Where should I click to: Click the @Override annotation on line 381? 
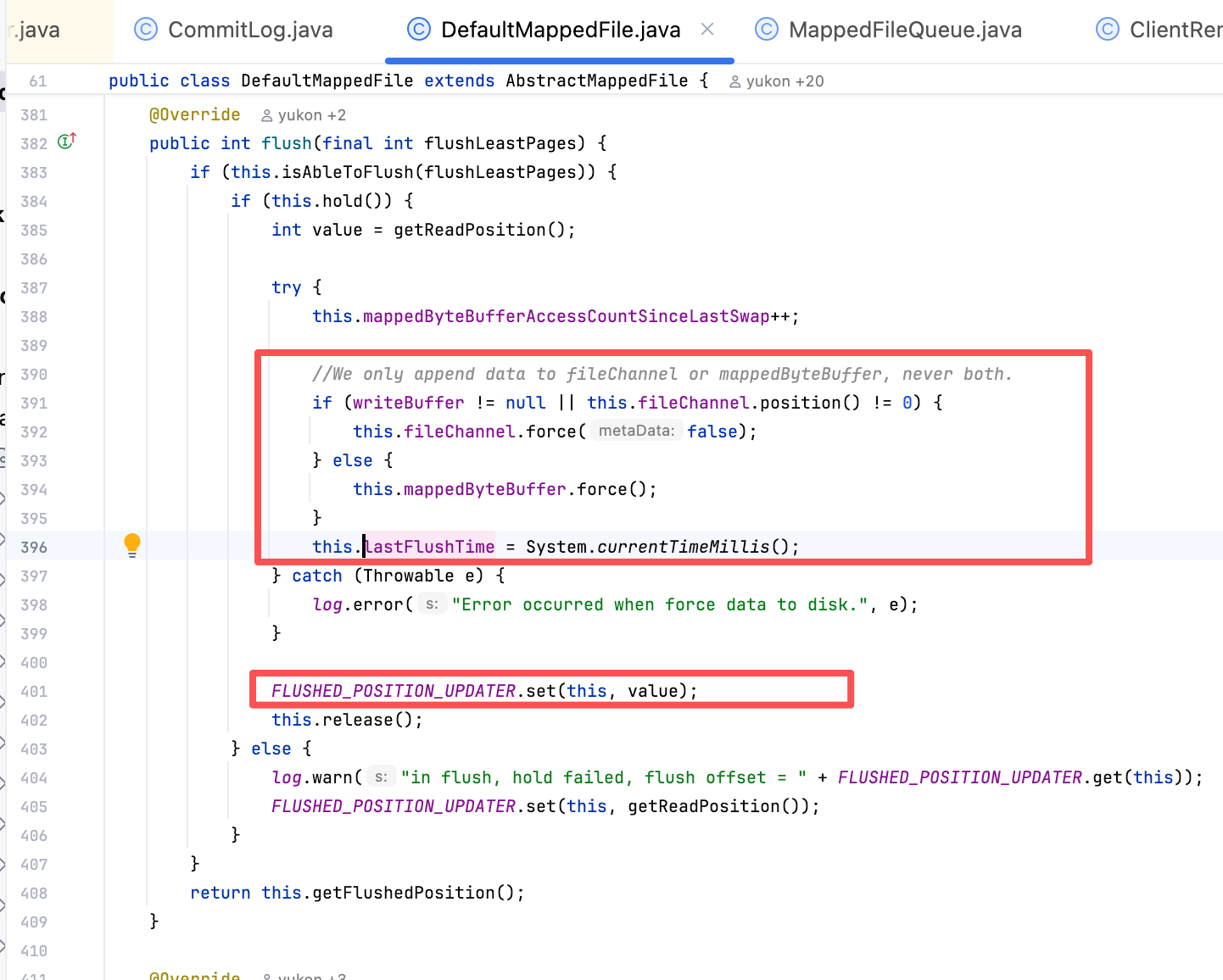tap(195, 114)
